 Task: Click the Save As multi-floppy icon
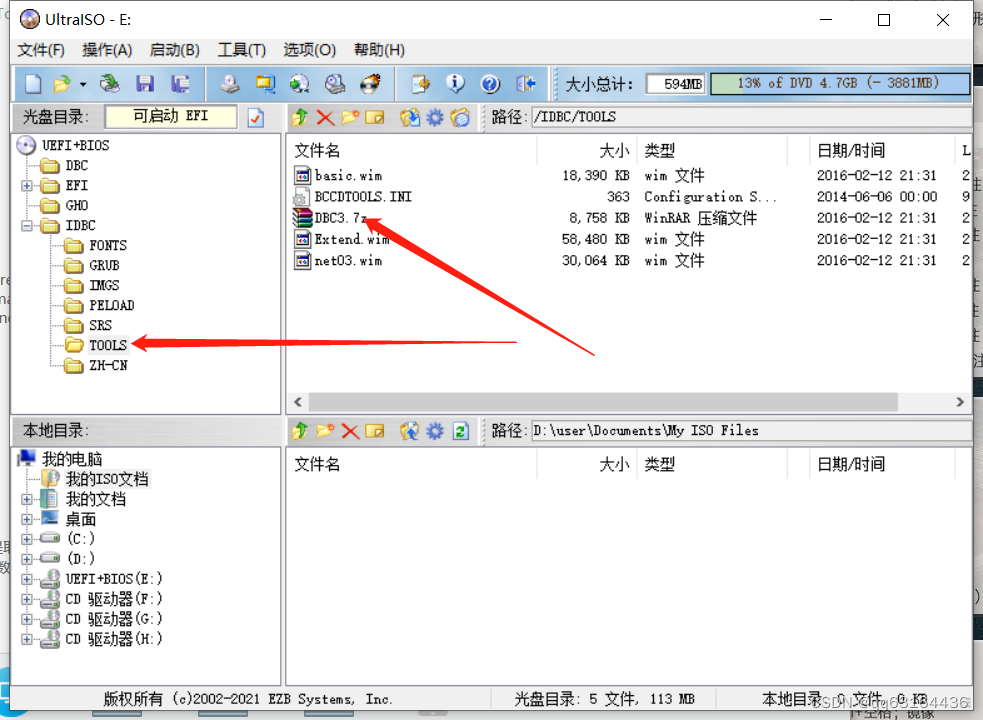click(x=180, y=83)
